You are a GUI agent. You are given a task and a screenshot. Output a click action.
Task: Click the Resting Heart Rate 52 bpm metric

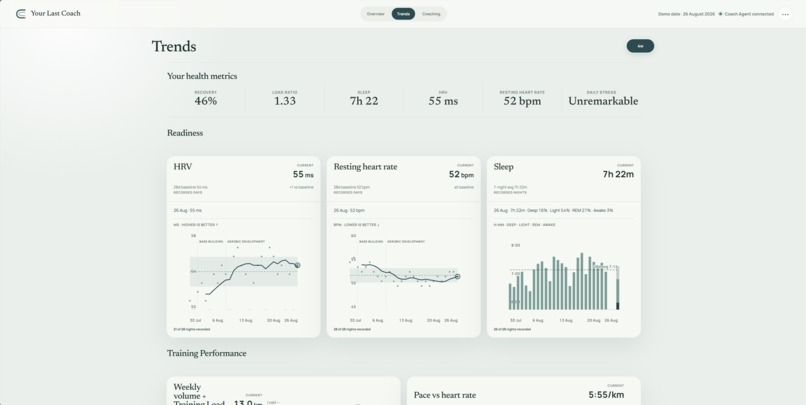[522, 98]
